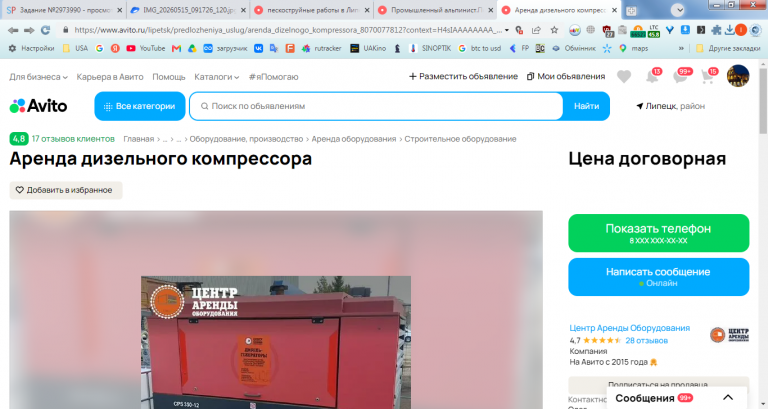Open the uBlock shield extension icon
Image resolution: width=768 pixels, height=409 pixels.
[607, 31]
